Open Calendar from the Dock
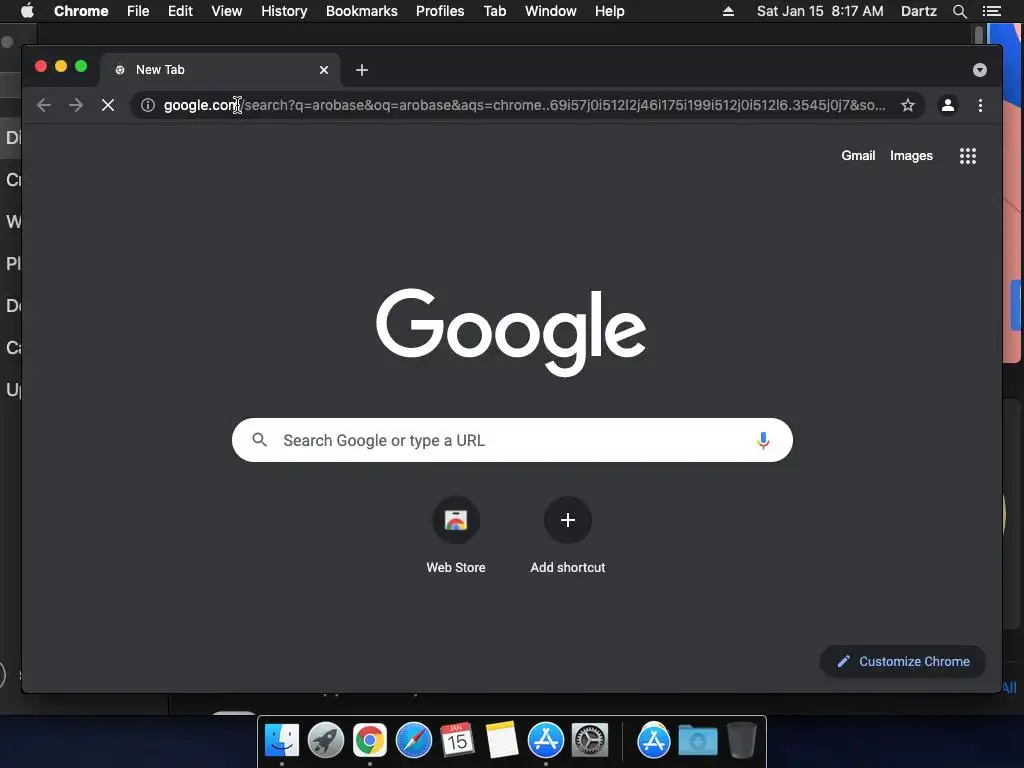This screenshot has width=1024, height=768. (x=457, y=740)
